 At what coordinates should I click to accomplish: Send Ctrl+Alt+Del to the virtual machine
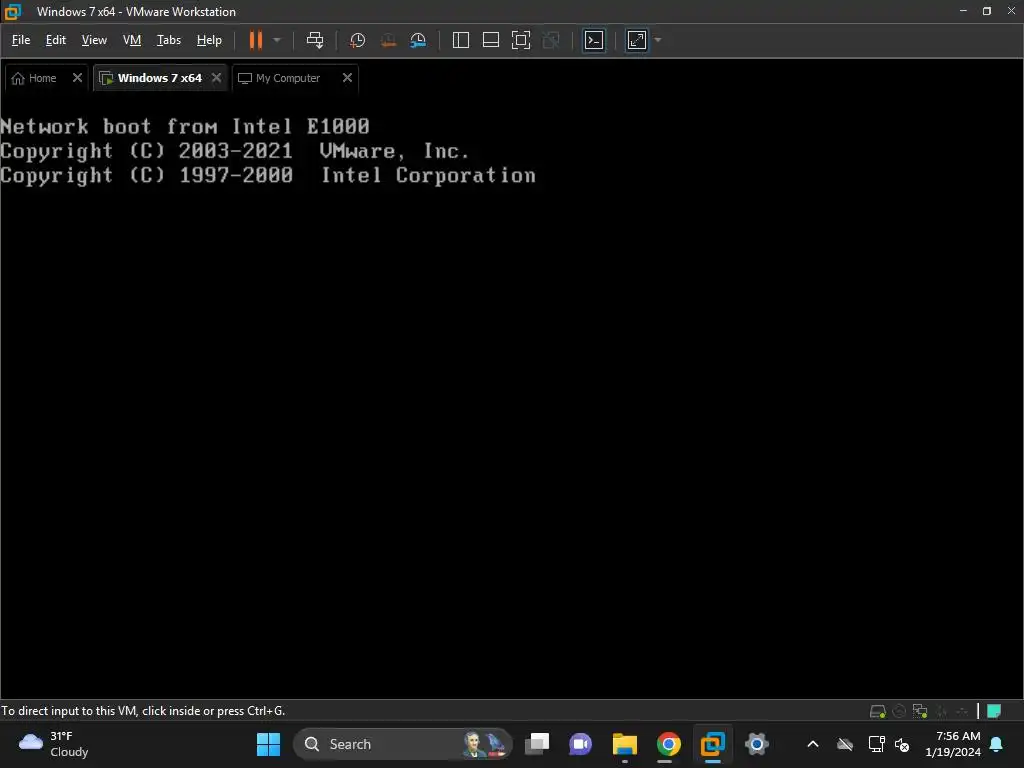click(x=315, y=40)
